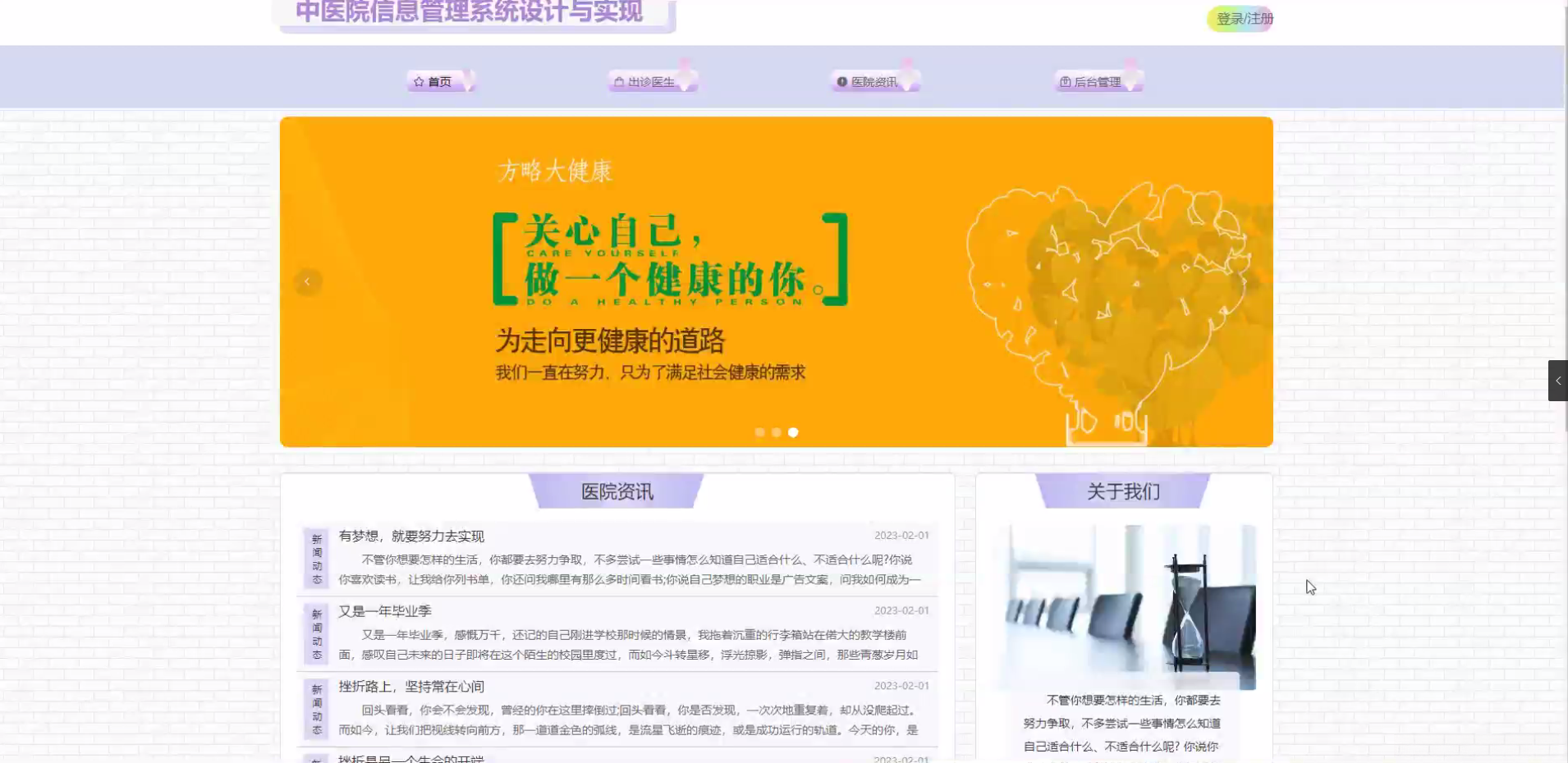Click the 医院资讯 section heading above news list

(x=617, y=491)
